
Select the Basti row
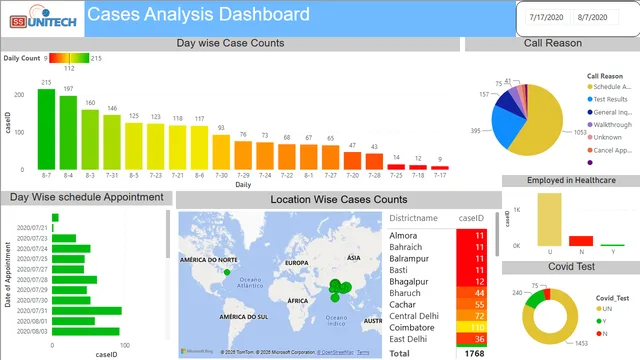[437, 270]
